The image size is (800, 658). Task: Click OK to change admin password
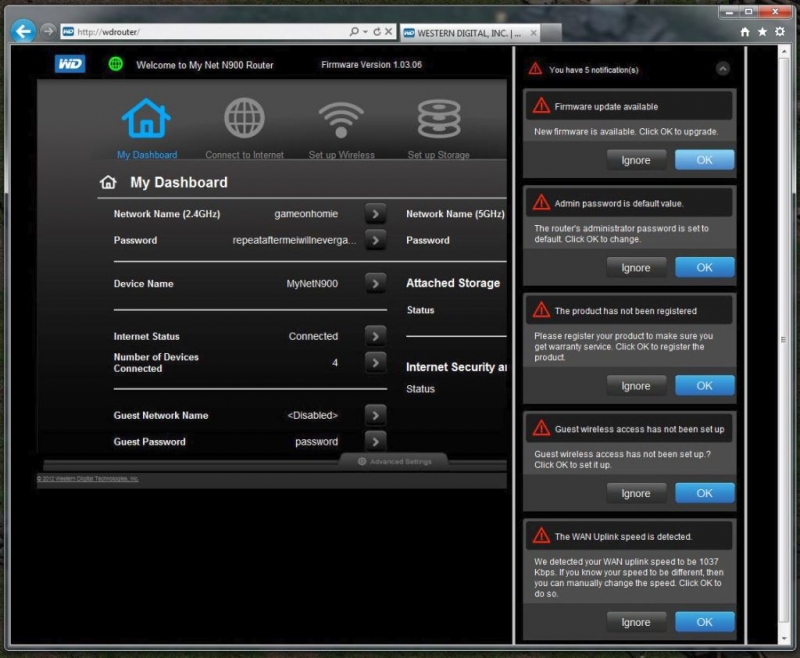pyautogui.click(x=705, y=267)
